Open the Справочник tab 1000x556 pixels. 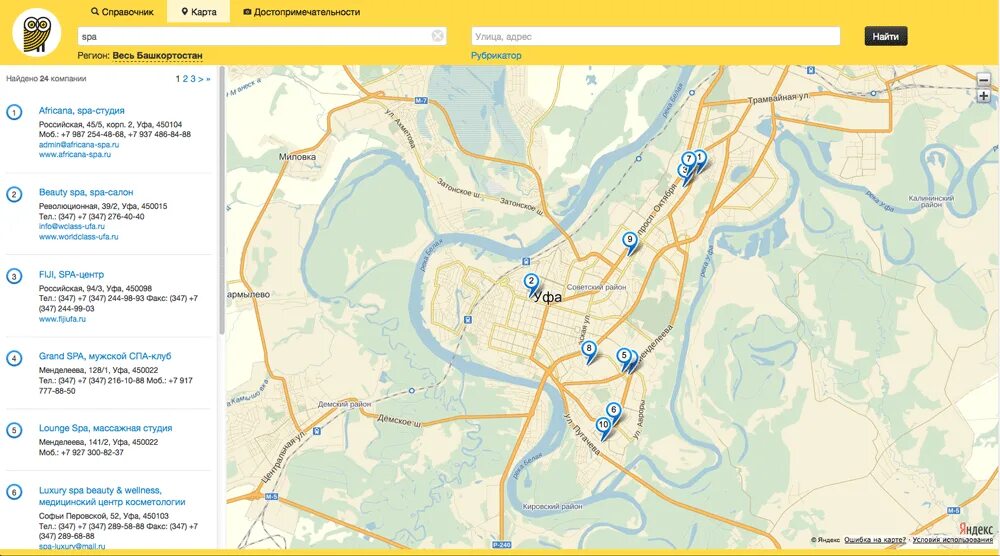click(122, 11)
